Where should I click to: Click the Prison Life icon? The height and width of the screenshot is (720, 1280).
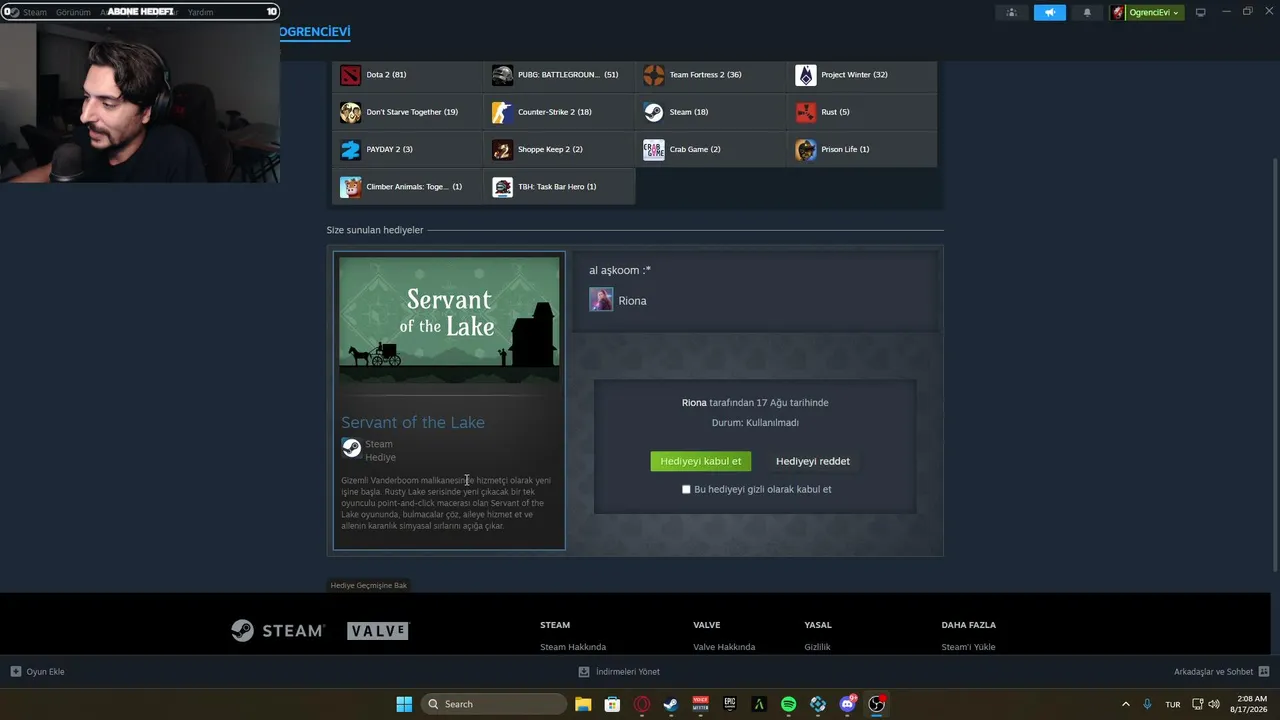[806, 150]
